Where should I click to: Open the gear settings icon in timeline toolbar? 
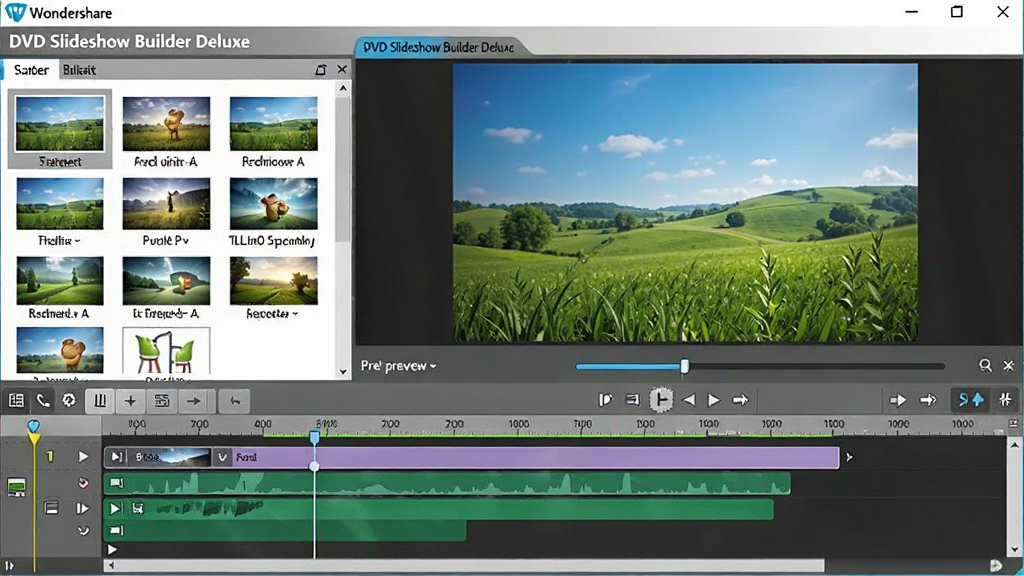[69, 400]
